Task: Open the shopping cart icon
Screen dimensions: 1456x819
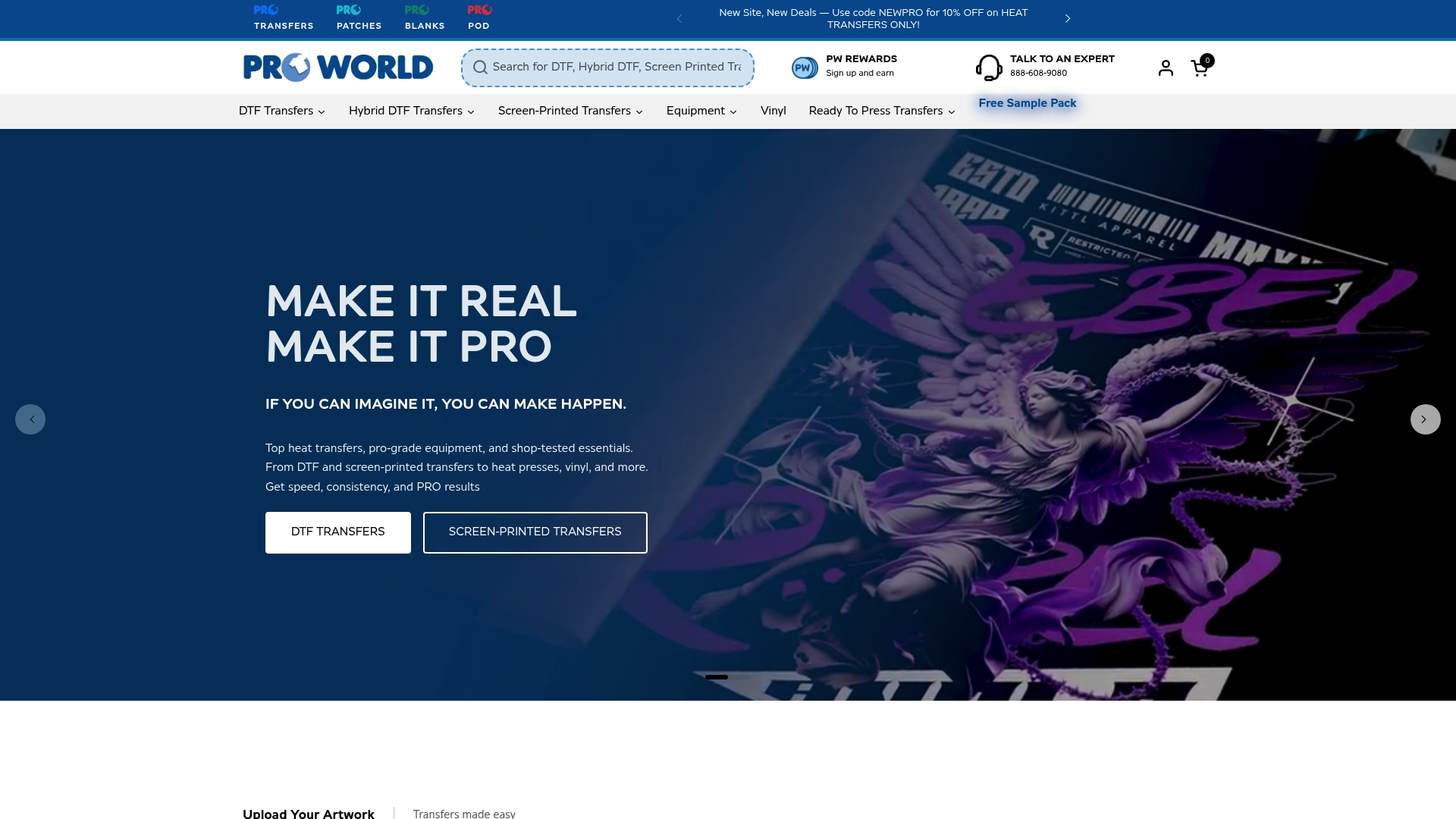Action: coord(1200,69)
